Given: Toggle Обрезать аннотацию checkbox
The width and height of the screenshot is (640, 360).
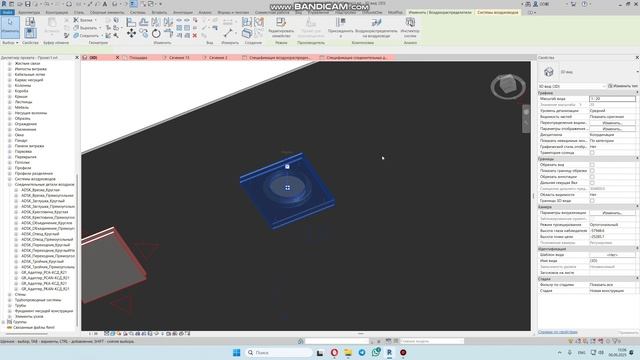Looking at the screenshot, I should 592,177.
